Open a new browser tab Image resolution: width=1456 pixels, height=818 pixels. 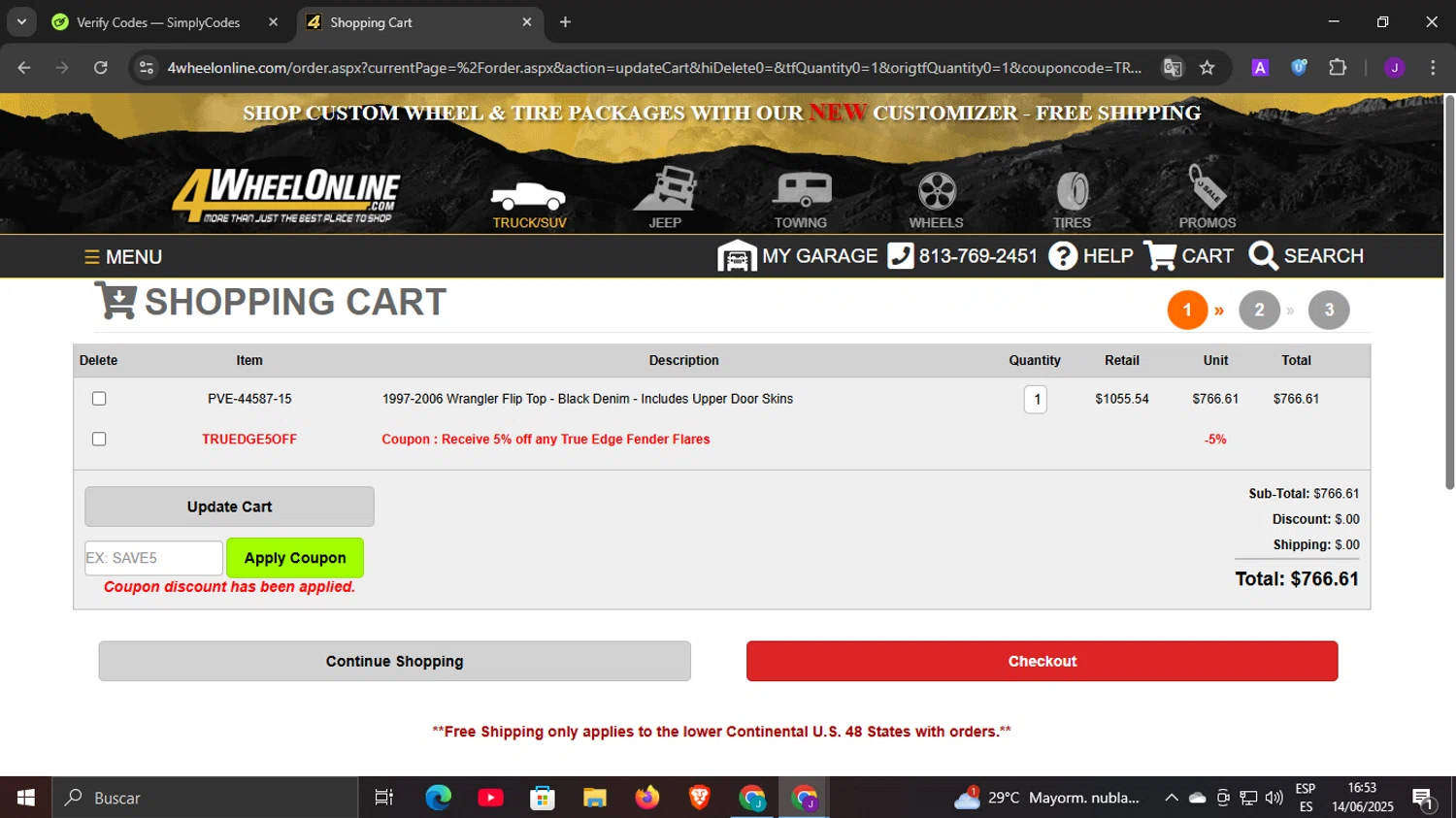point(565,22)
